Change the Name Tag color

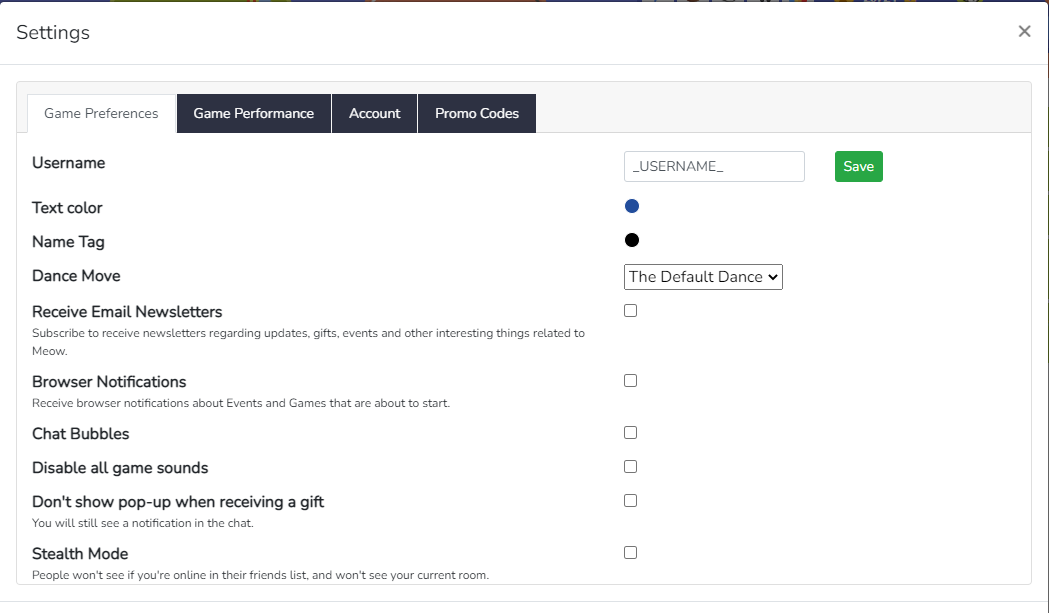click(x=631, y=239)
